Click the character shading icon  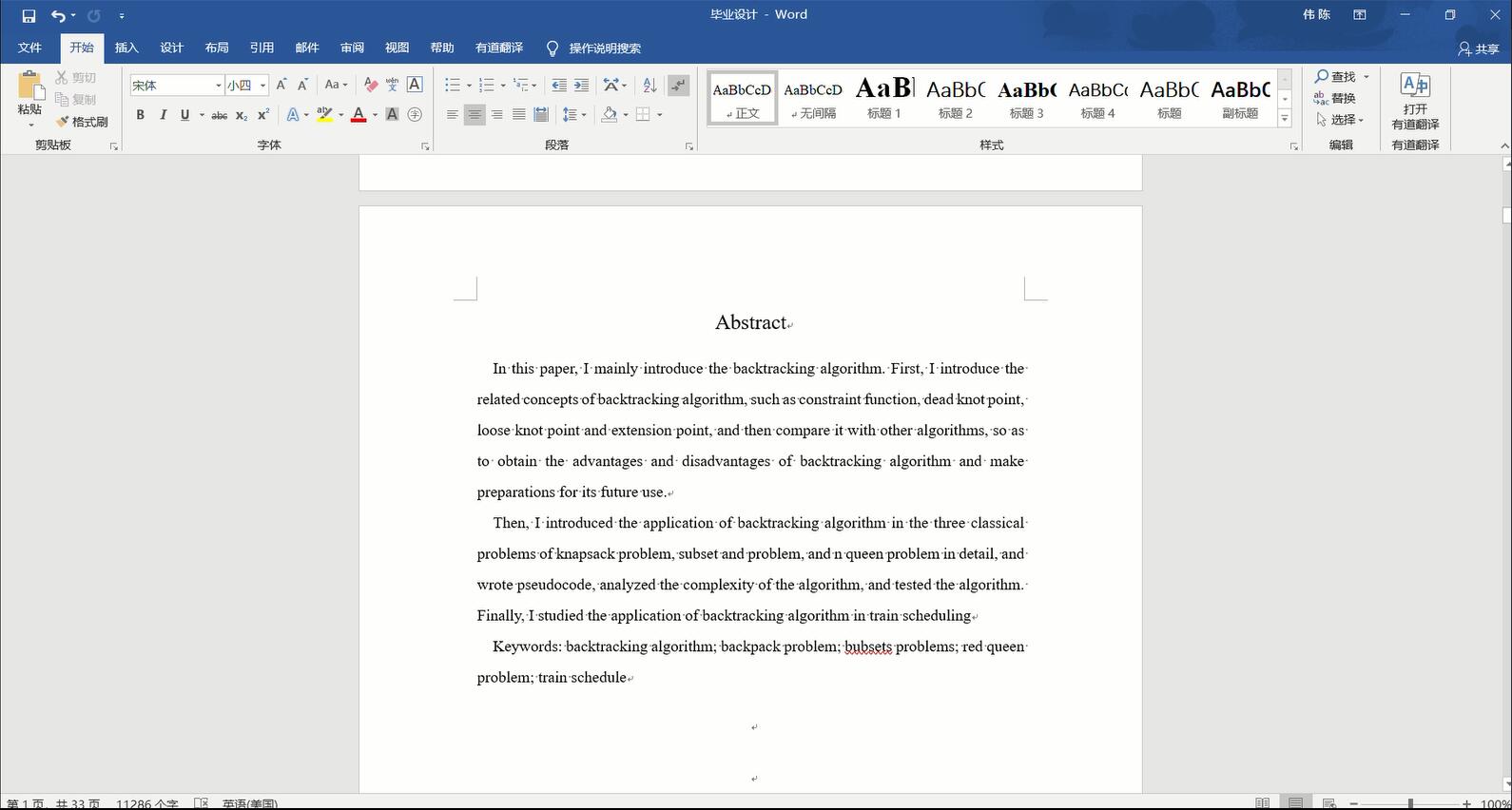coord(392,115)
